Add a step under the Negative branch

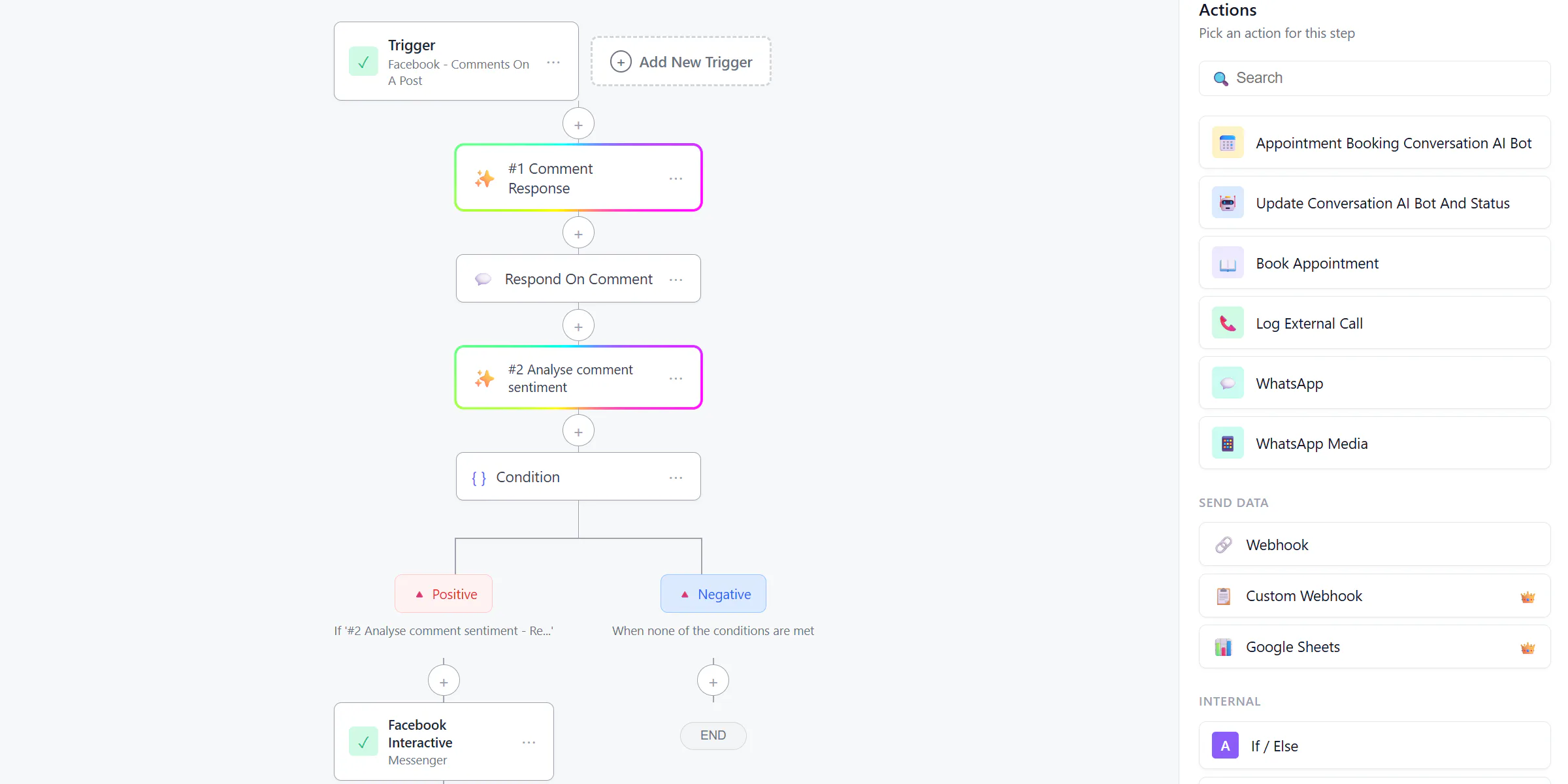click(713, 681)
